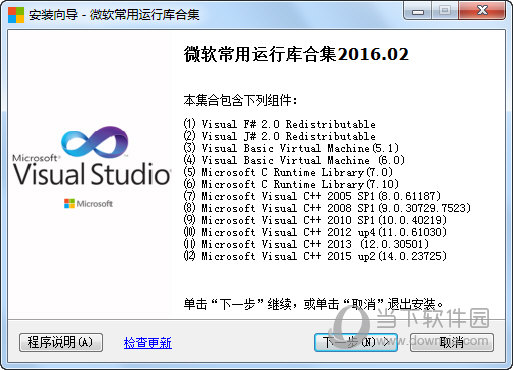Click the 程序说明(A) button
Screen dimensions: 513x370
pos(61,342)
